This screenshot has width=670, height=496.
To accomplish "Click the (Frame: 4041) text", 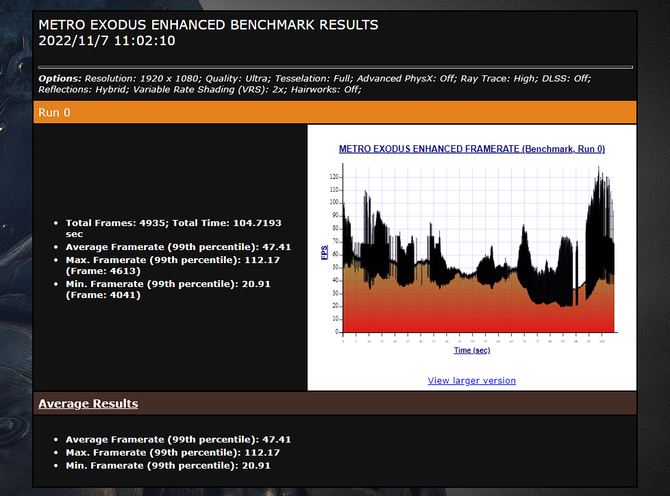I will 103,295.
